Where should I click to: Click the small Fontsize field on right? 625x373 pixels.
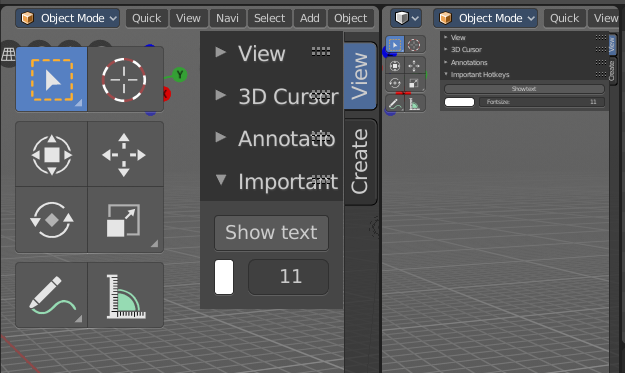(x=542, y=102)
